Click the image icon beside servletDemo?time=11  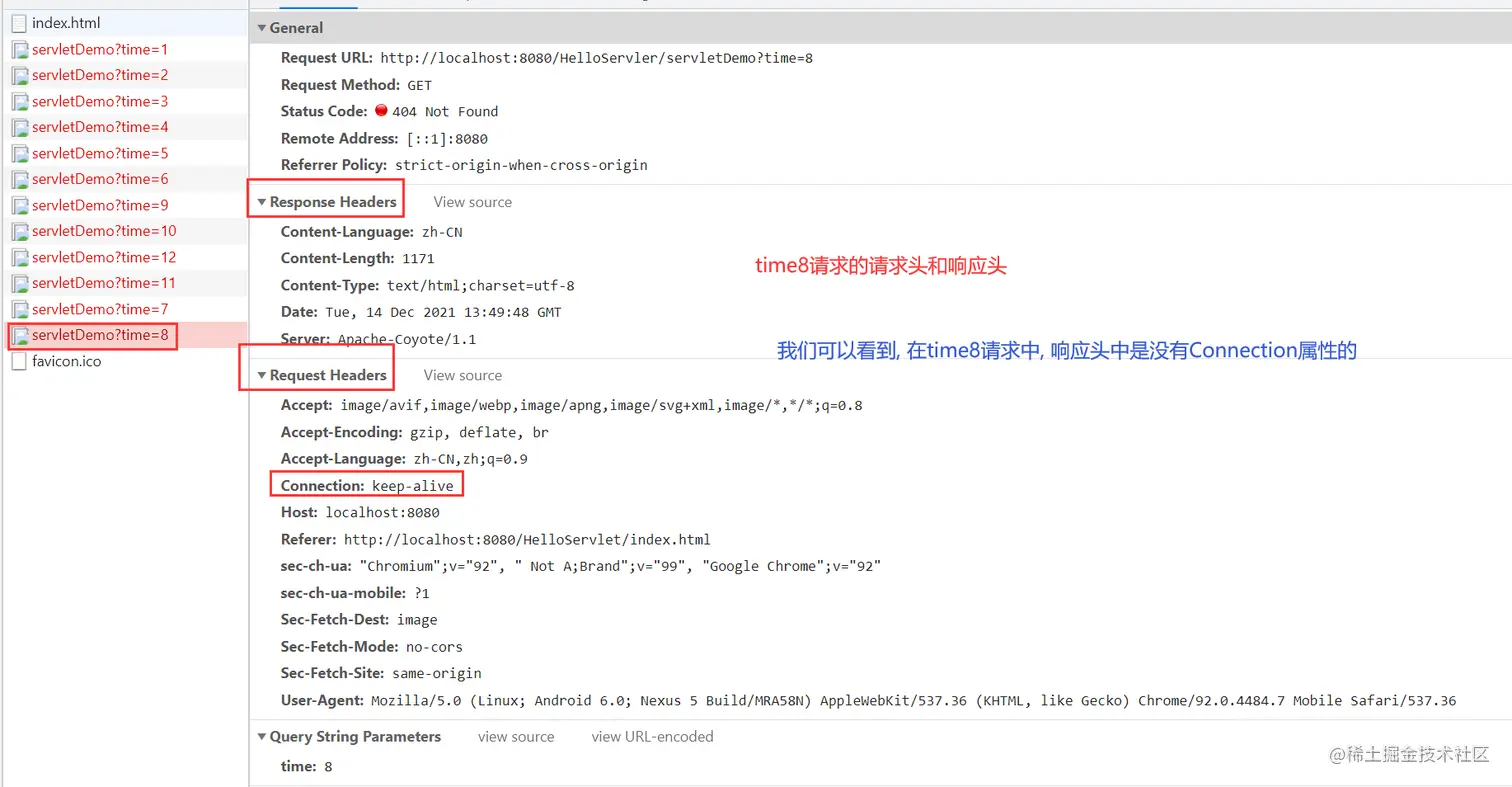(x=19, y=283)
